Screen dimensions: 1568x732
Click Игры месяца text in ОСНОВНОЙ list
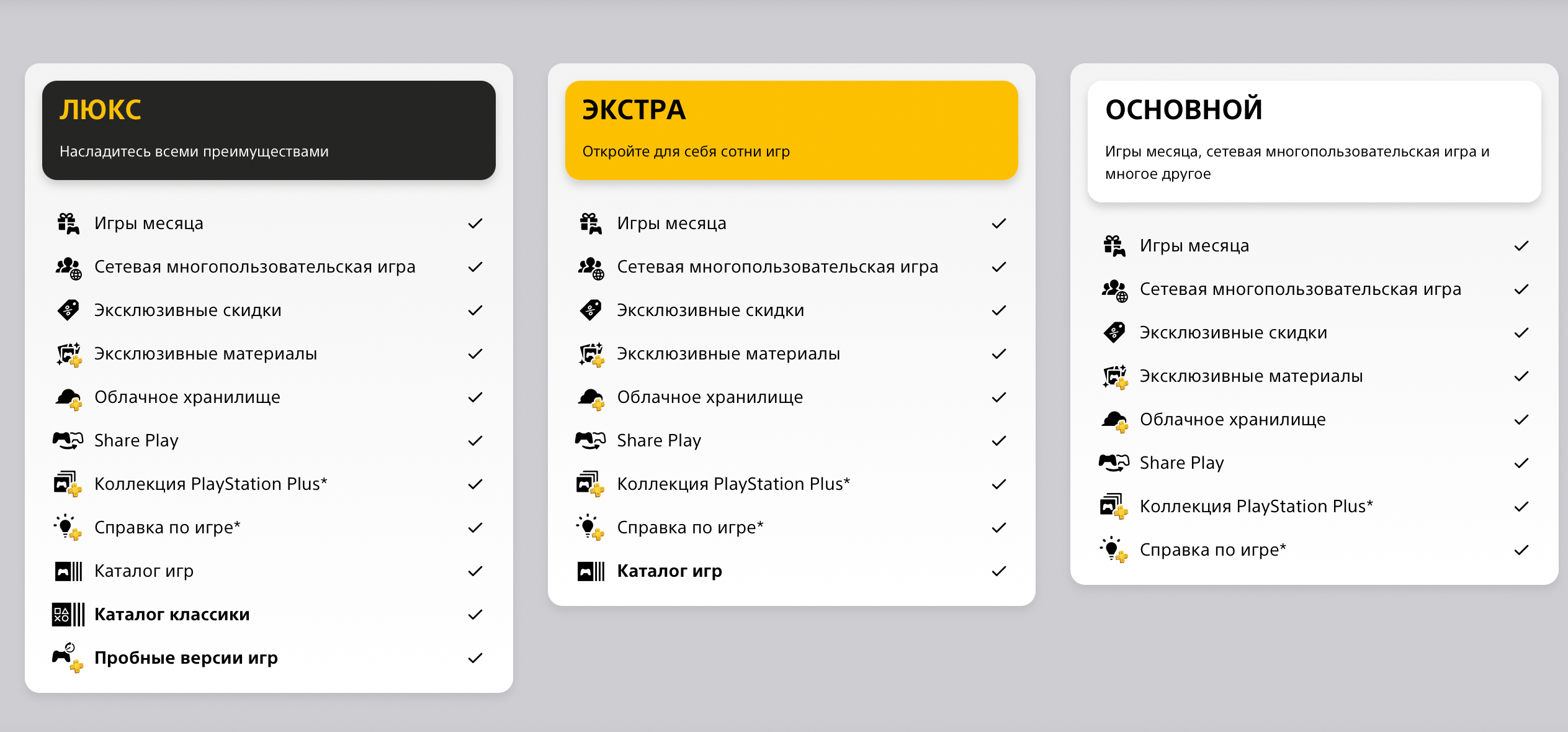point(1194,246)
